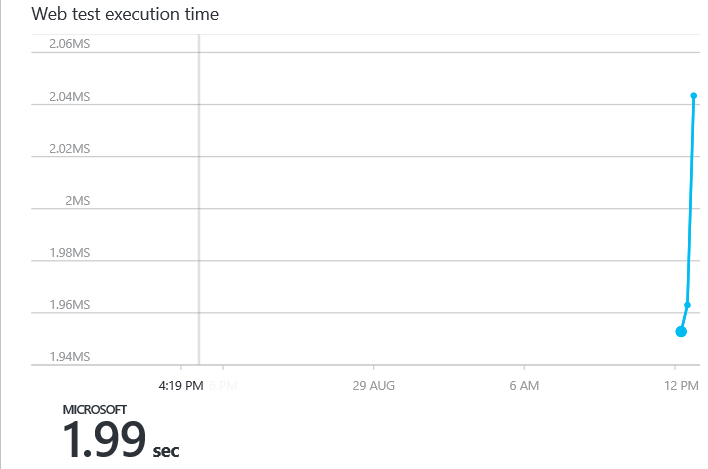Viewport: 708px width, 469px height.
Task: Click the 29 AUG x-axis label
Action: [373, 385]
